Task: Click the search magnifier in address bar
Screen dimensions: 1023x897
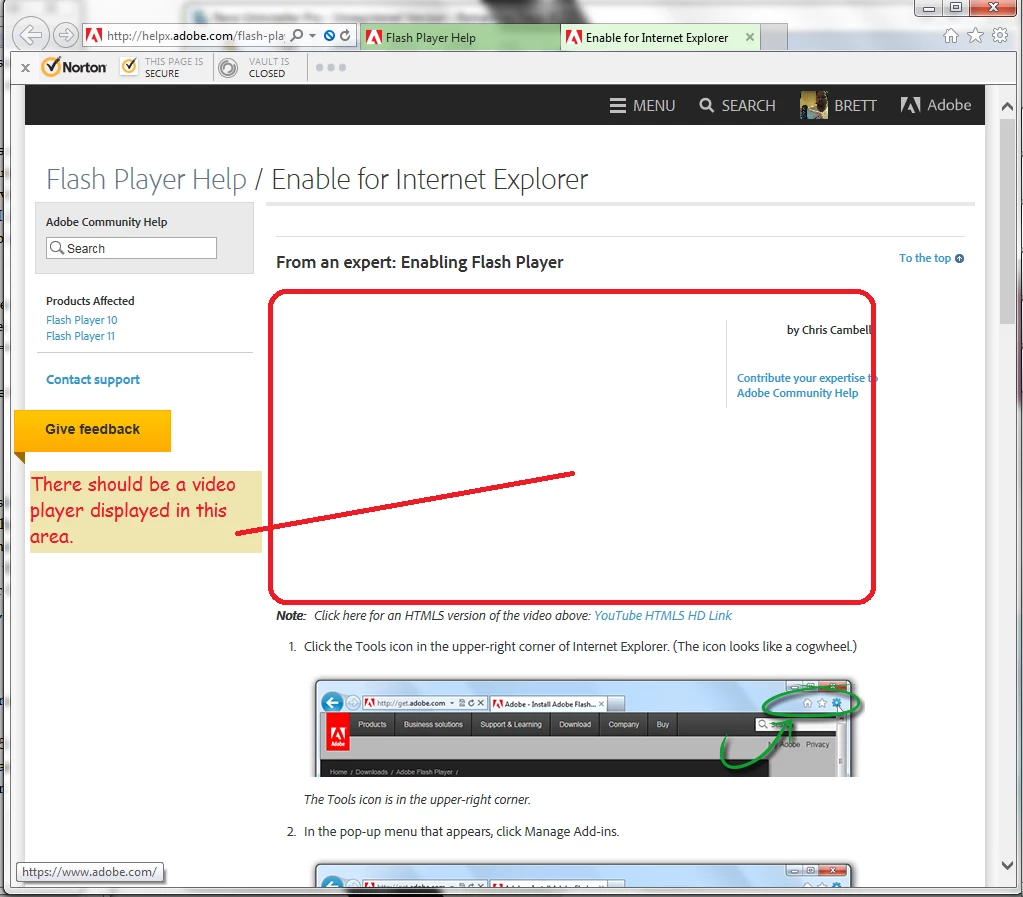Action: 297,35
